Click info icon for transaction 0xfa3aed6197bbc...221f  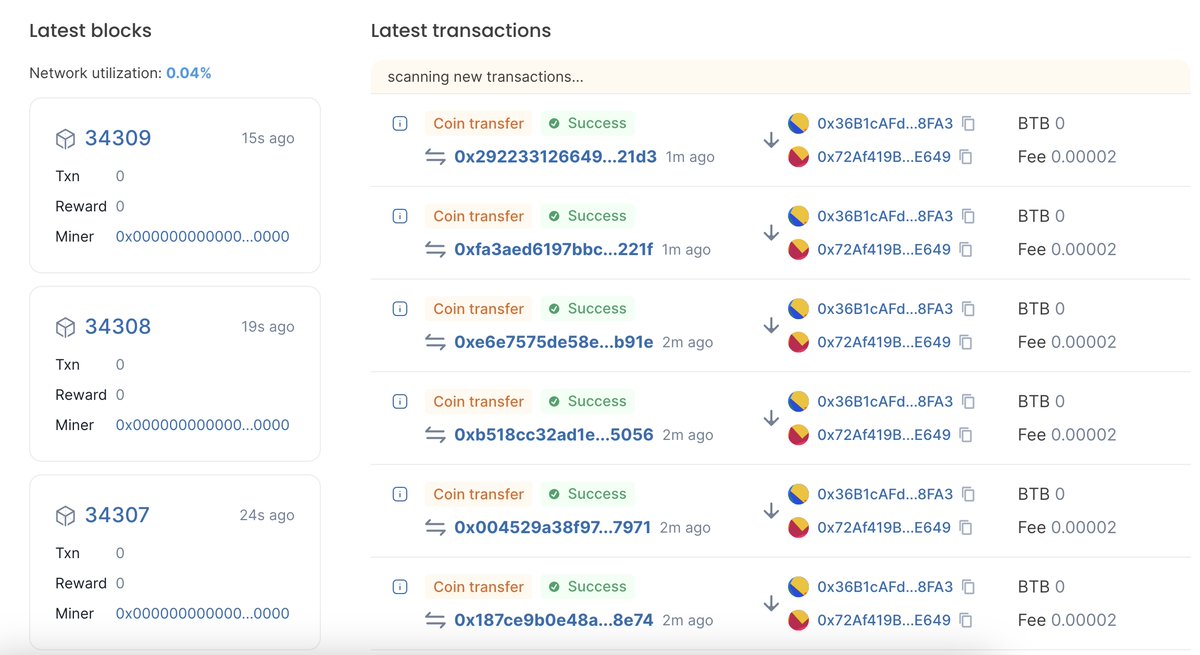(400, 216)
